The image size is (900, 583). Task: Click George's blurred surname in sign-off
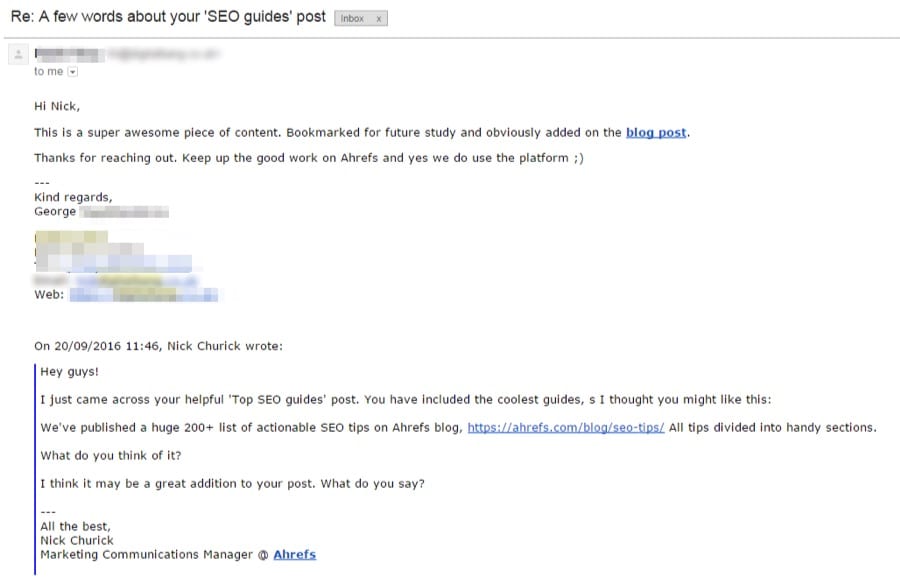pyautogui.click(x=124, y=212)
